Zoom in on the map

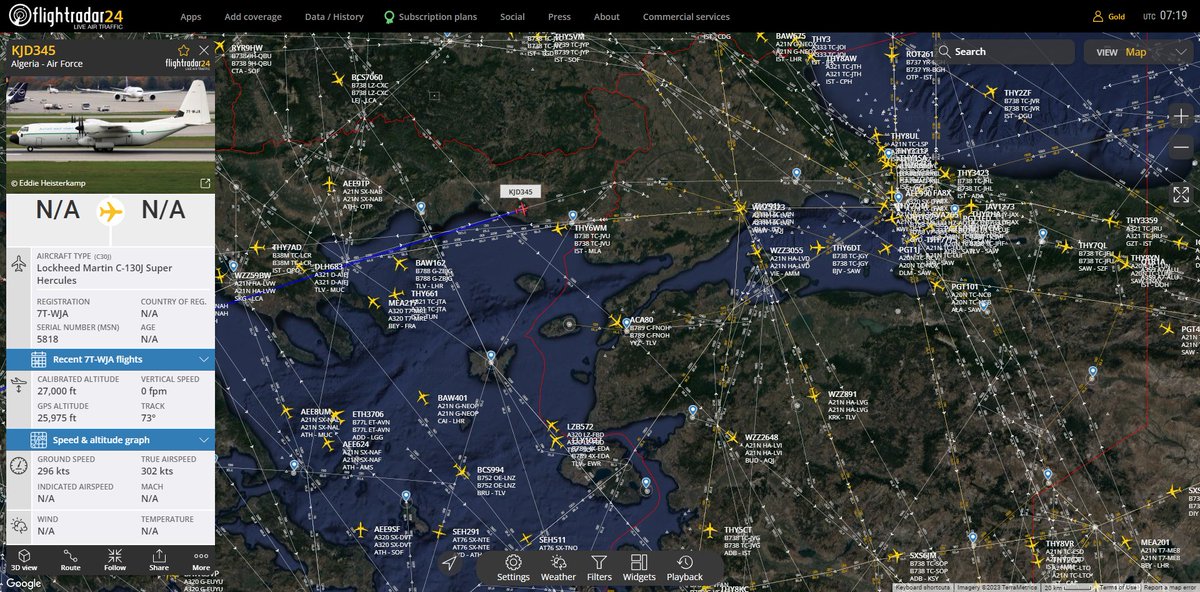pyautogui.click(x=1182, y=116)
